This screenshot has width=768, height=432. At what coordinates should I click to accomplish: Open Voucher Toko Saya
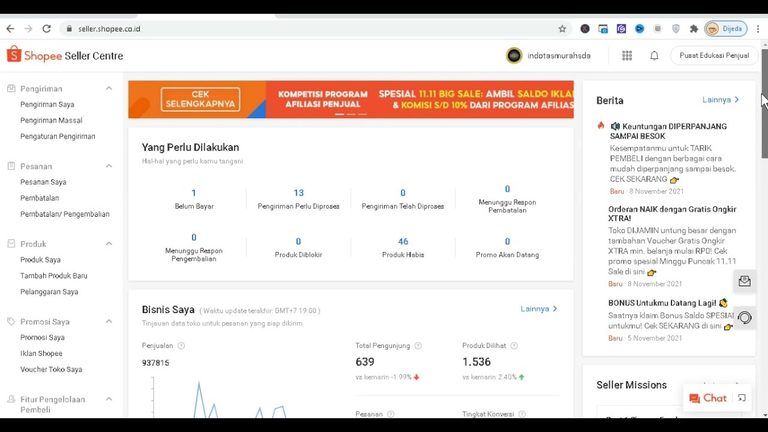51,369
